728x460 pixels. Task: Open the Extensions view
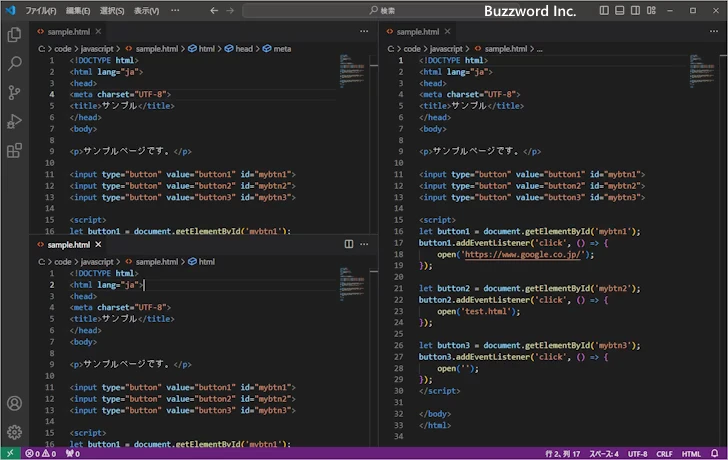(14, 151)
